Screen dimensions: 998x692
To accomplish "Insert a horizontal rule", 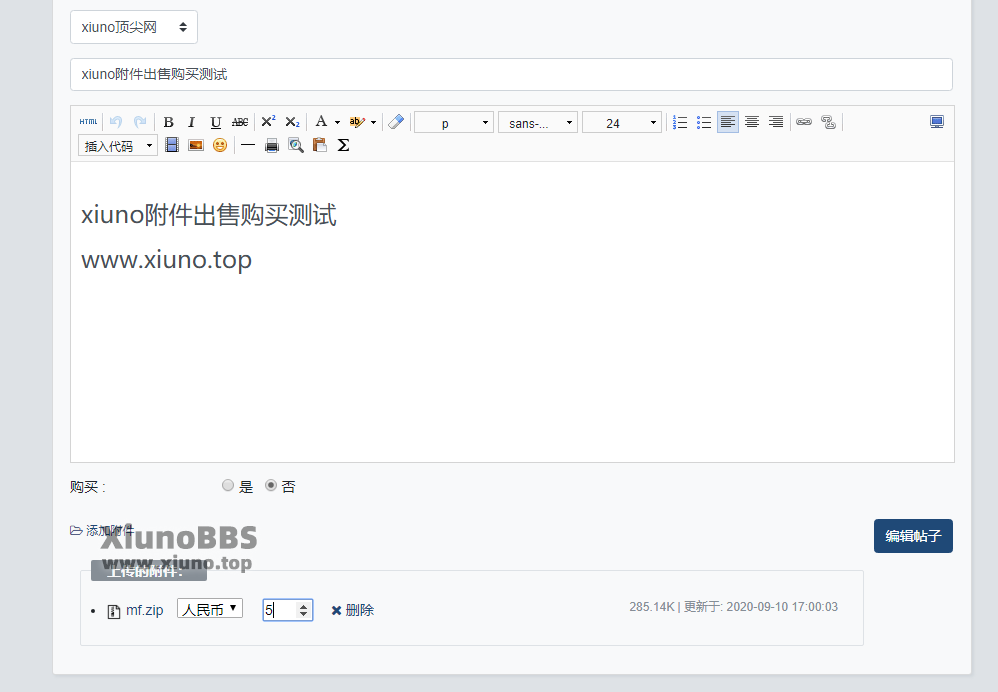I will (248, 145).
